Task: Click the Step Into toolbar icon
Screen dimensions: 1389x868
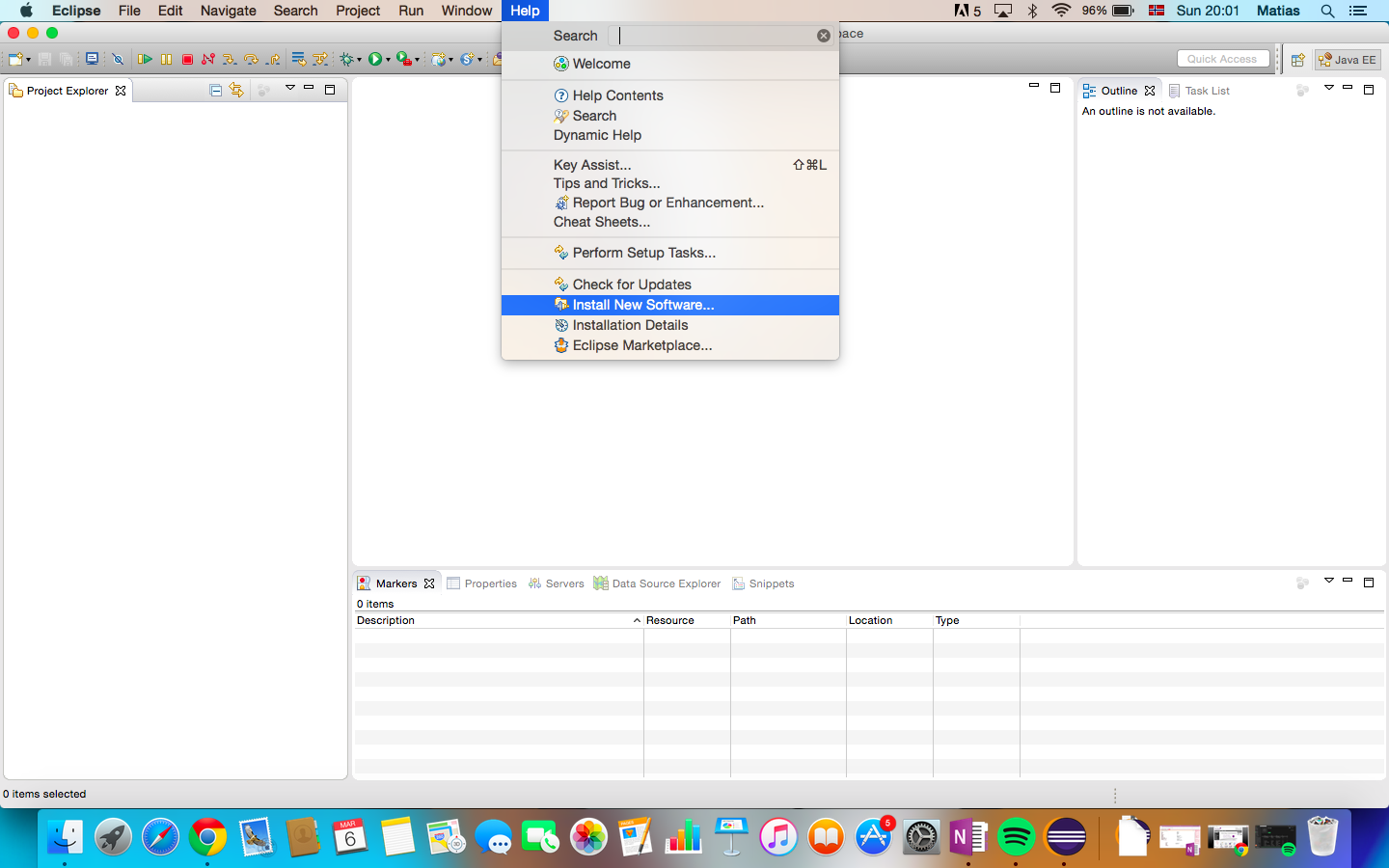Action: pos(230,60)
